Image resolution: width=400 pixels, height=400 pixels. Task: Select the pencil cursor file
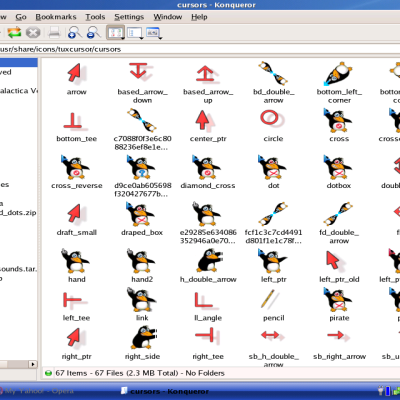point(273,305)
